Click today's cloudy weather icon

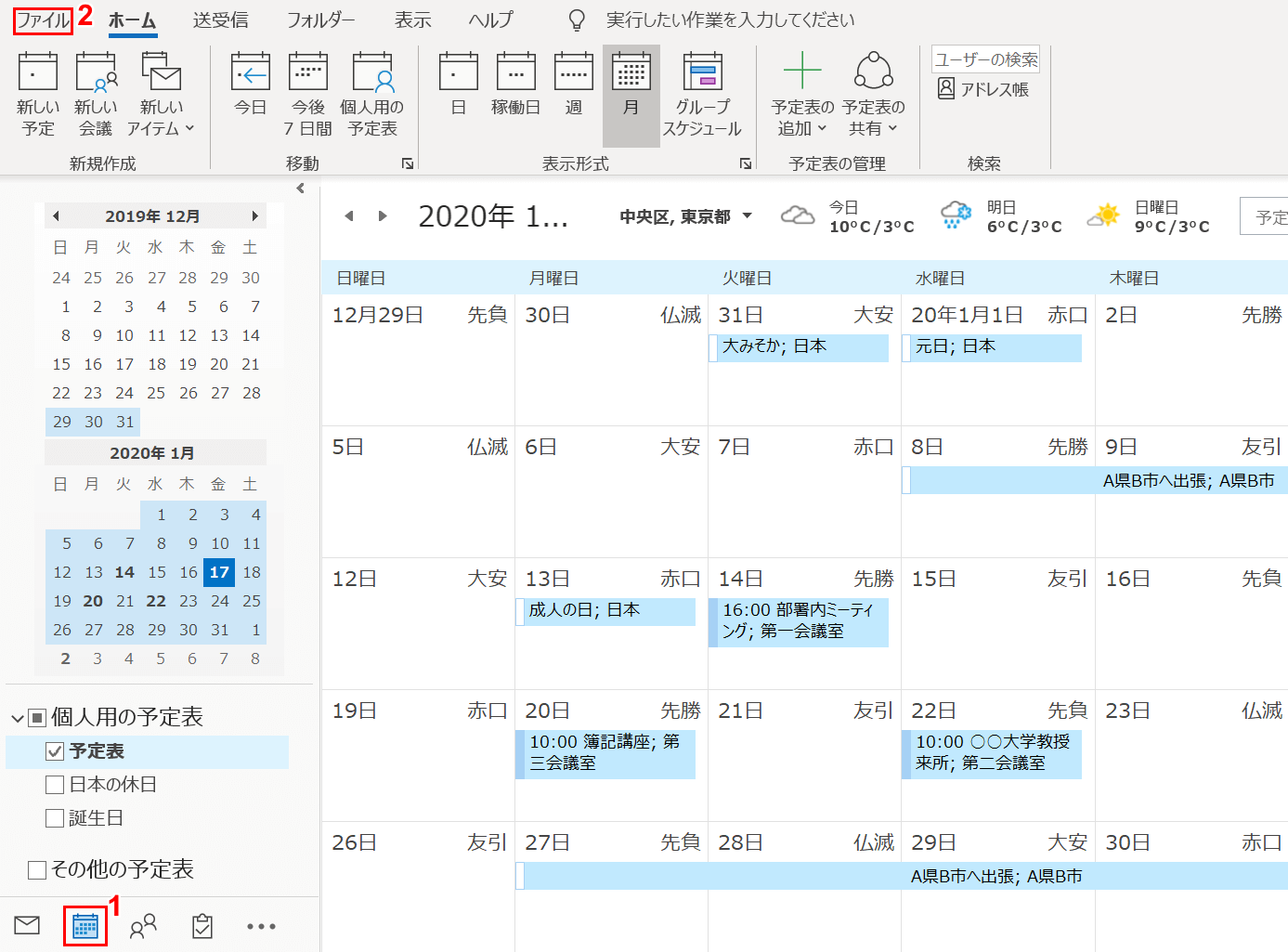pos(798,215)
